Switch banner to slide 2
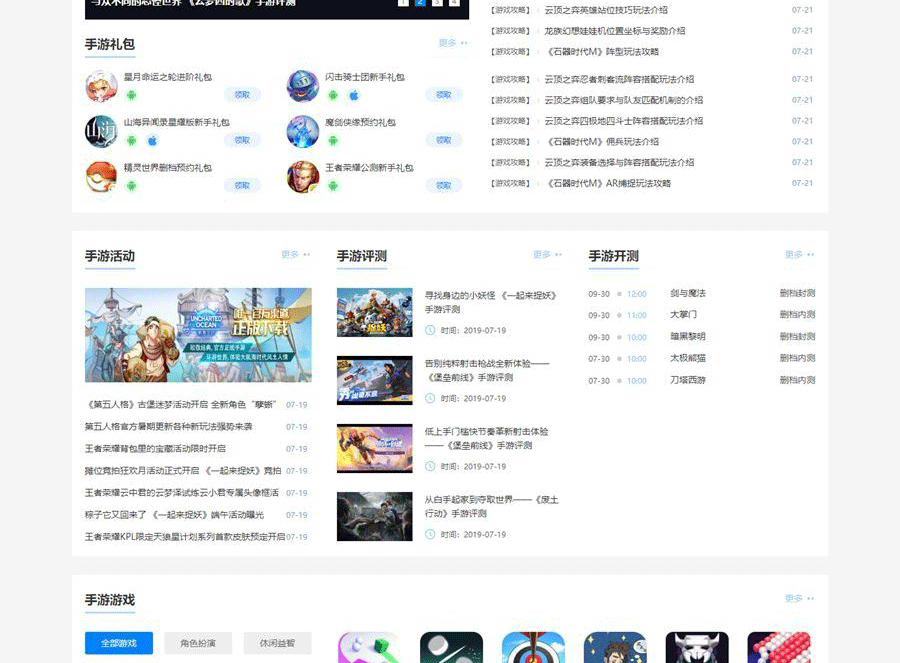900x663 pixels. pos(420,2)
